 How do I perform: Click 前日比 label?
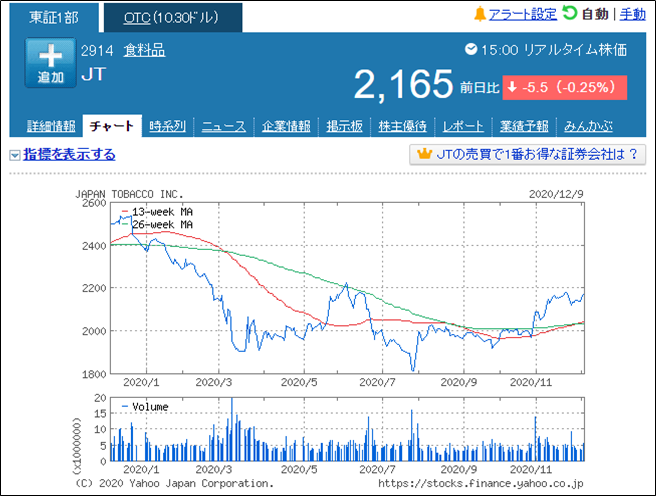pyautogui.click(x=479, y=88)
